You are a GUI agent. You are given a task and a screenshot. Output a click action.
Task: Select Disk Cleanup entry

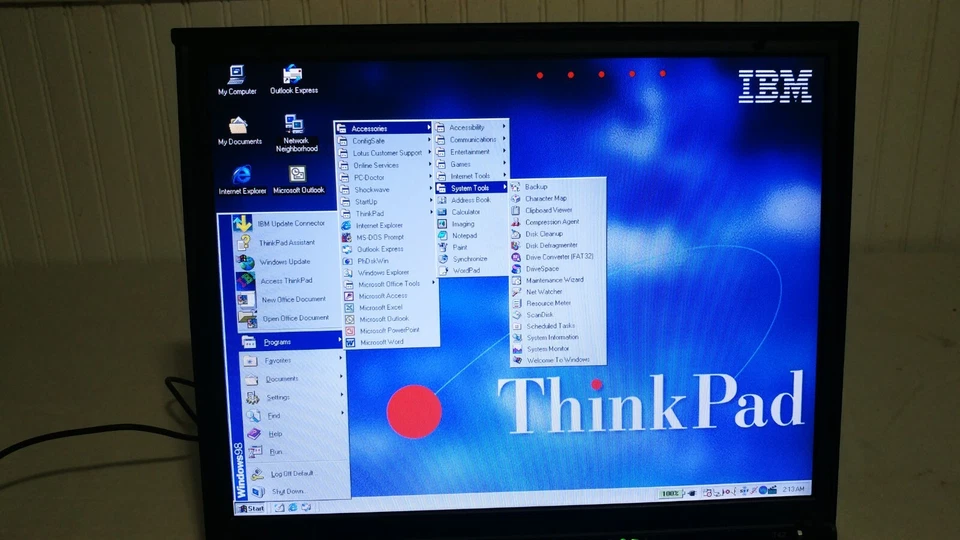pyautogui.click(x=558, y=234)
